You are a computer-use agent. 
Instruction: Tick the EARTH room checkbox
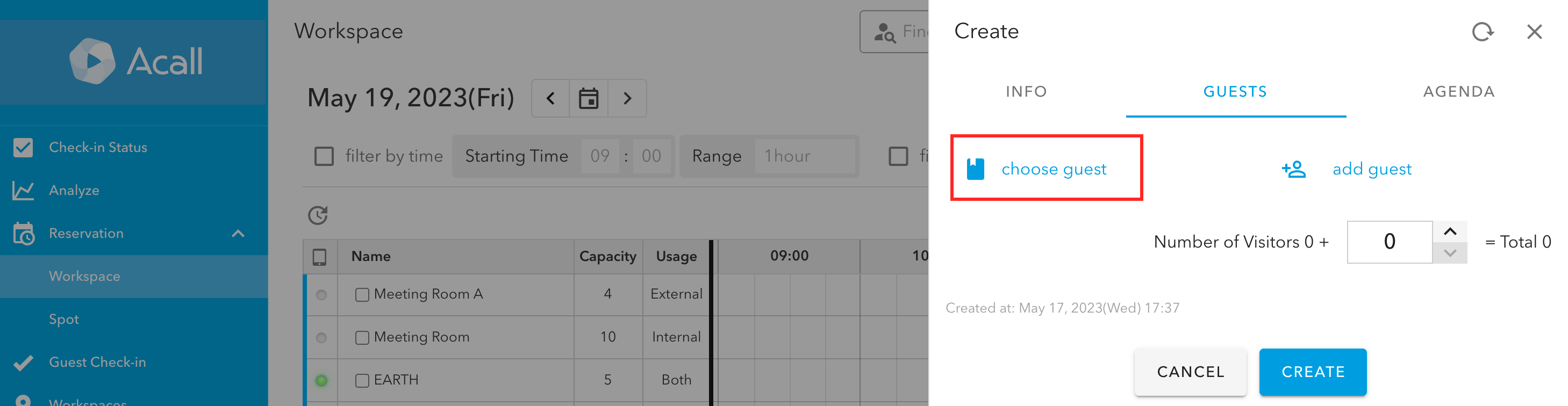pos(362,380)
